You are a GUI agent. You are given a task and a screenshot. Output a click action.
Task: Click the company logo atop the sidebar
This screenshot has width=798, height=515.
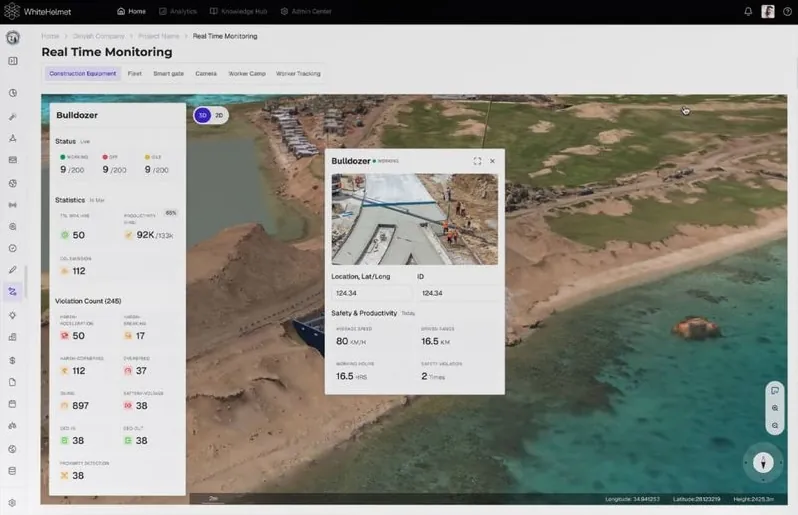[13, 37]
